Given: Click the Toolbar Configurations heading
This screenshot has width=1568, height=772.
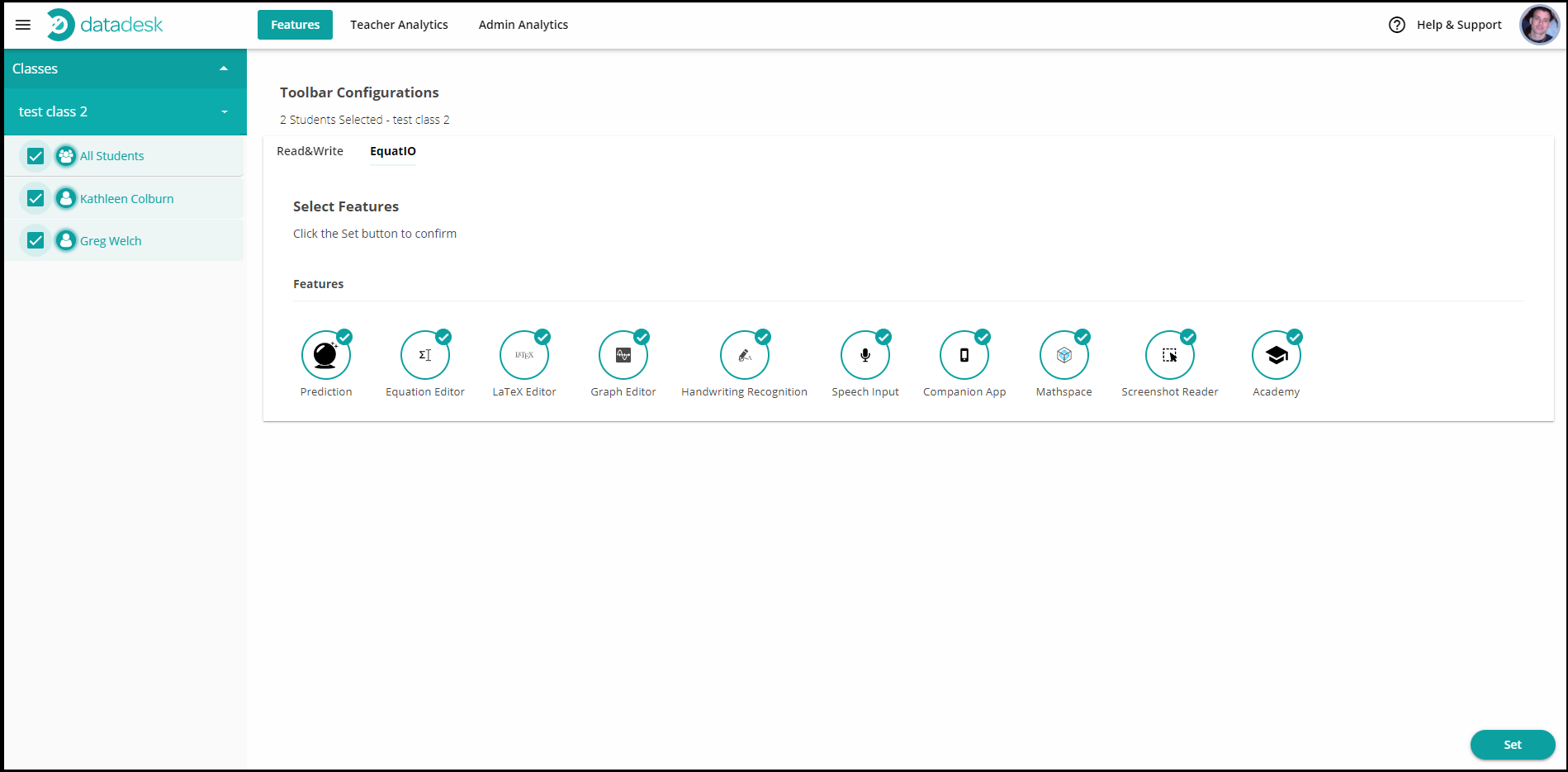Looking at the screenshot, I should [359, 92].
